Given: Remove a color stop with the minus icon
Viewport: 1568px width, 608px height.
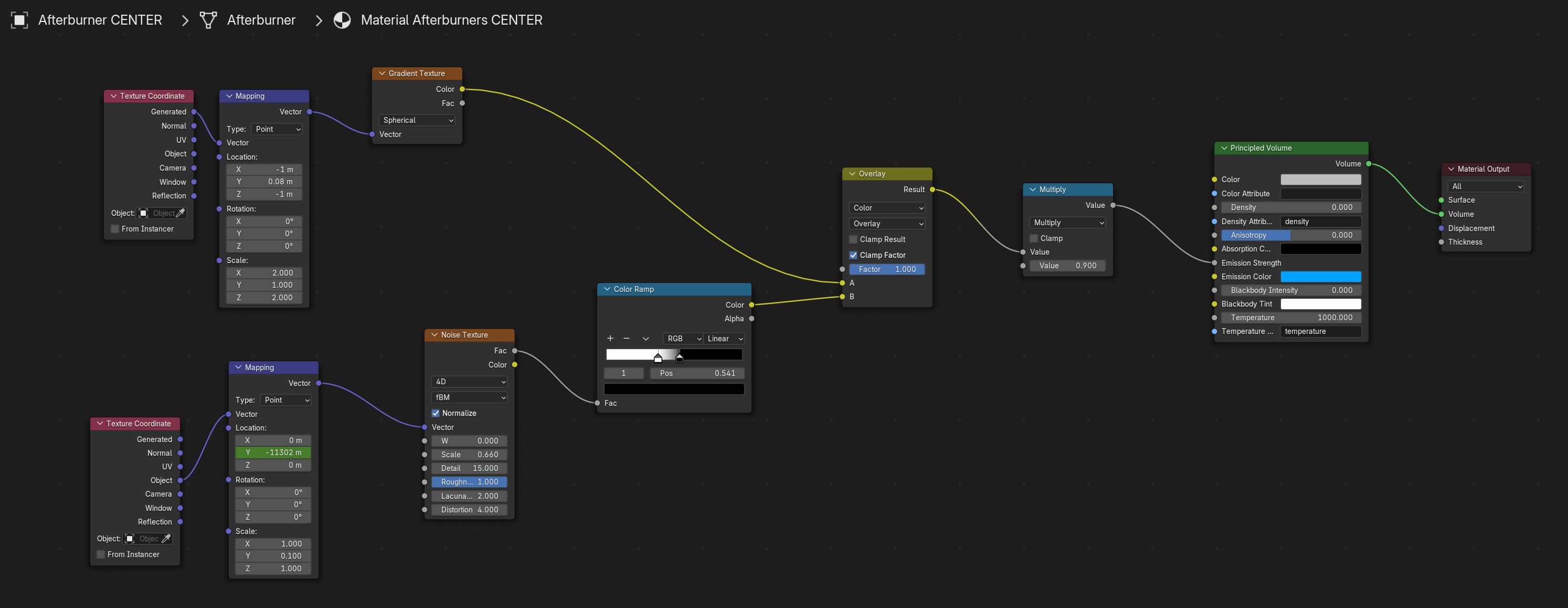Looking at the screenshot, I should point(627,339).
